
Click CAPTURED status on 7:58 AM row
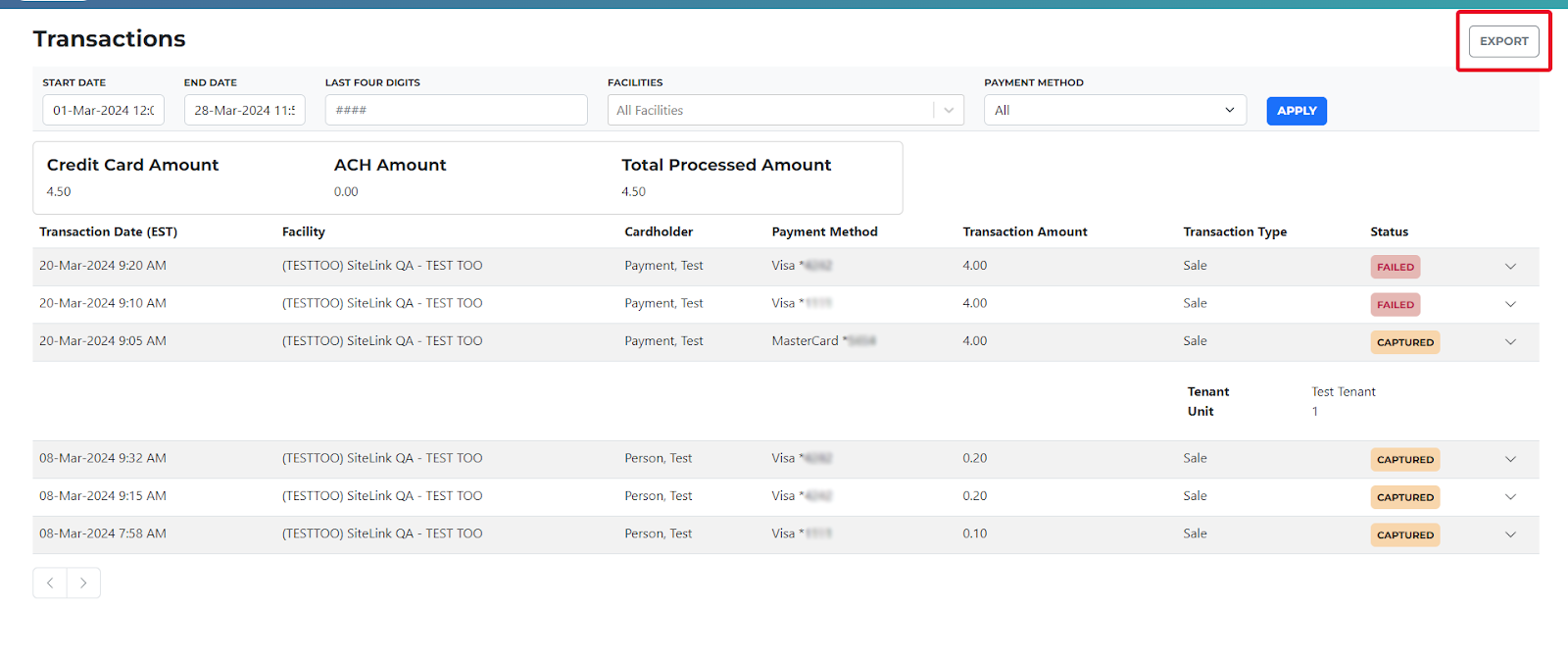point(1404,534)
